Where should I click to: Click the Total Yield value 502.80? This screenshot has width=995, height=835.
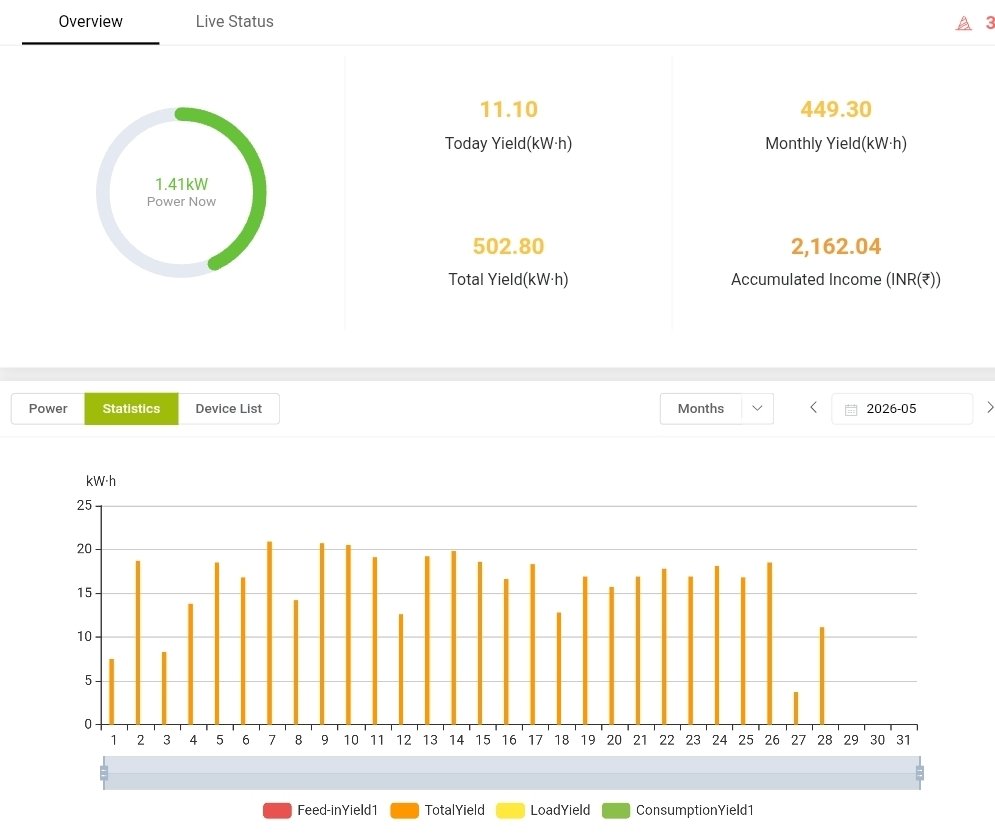coord(508,246)
